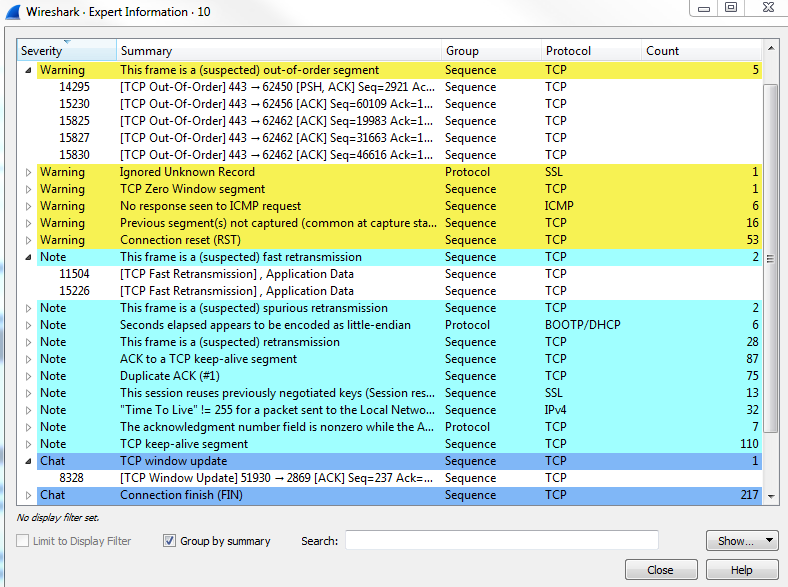
Task: Expand the Connection finish (FIN) chat
Action: [x=28, y=495]
